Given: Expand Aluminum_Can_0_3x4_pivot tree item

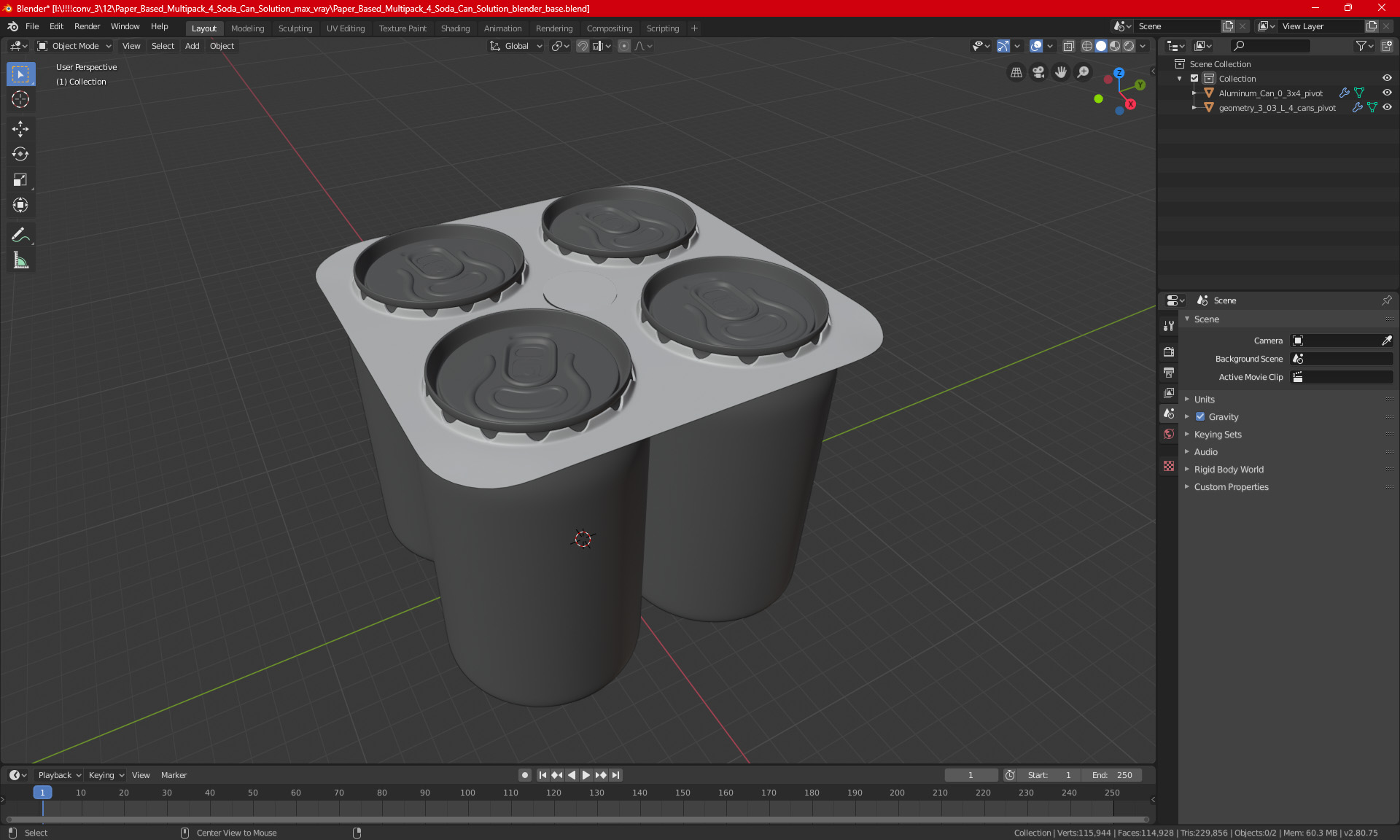Looking at the screenshot, I should [x=1194, y=93].
